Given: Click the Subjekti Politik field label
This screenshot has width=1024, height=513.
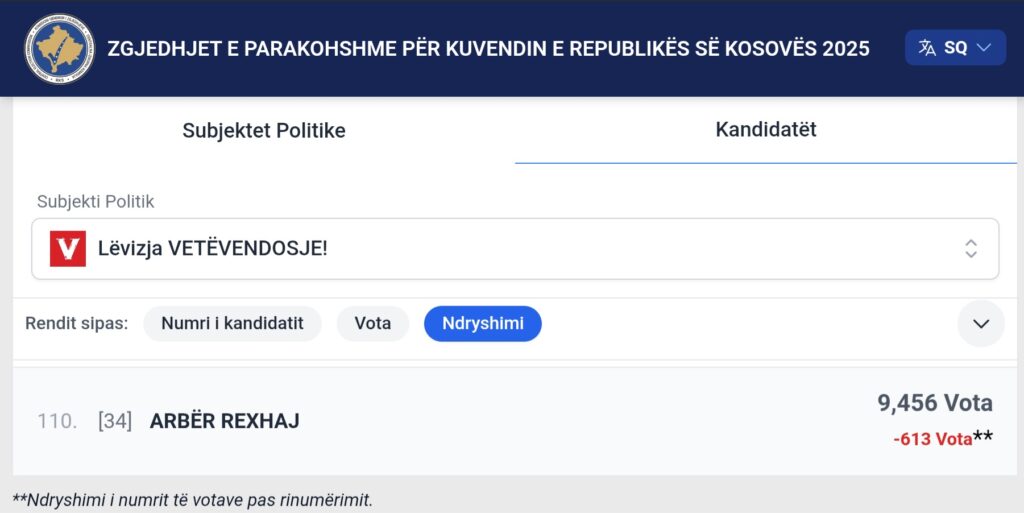Looking at the screenshot, I should coord(96,201).
